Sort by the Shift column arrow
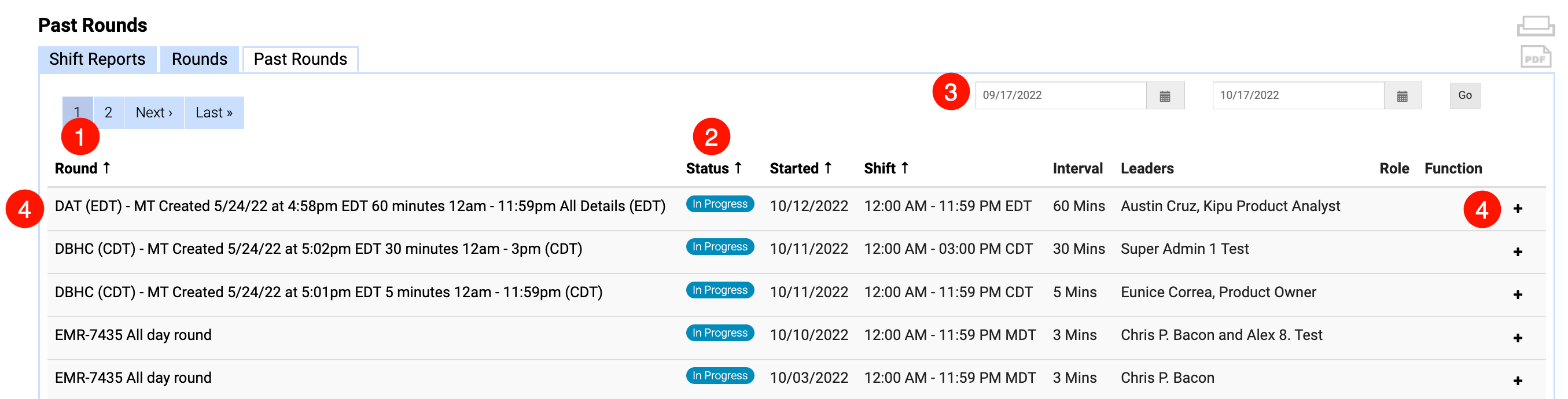This screenshot has width=1568, height=399. click(x=904, y=168)
